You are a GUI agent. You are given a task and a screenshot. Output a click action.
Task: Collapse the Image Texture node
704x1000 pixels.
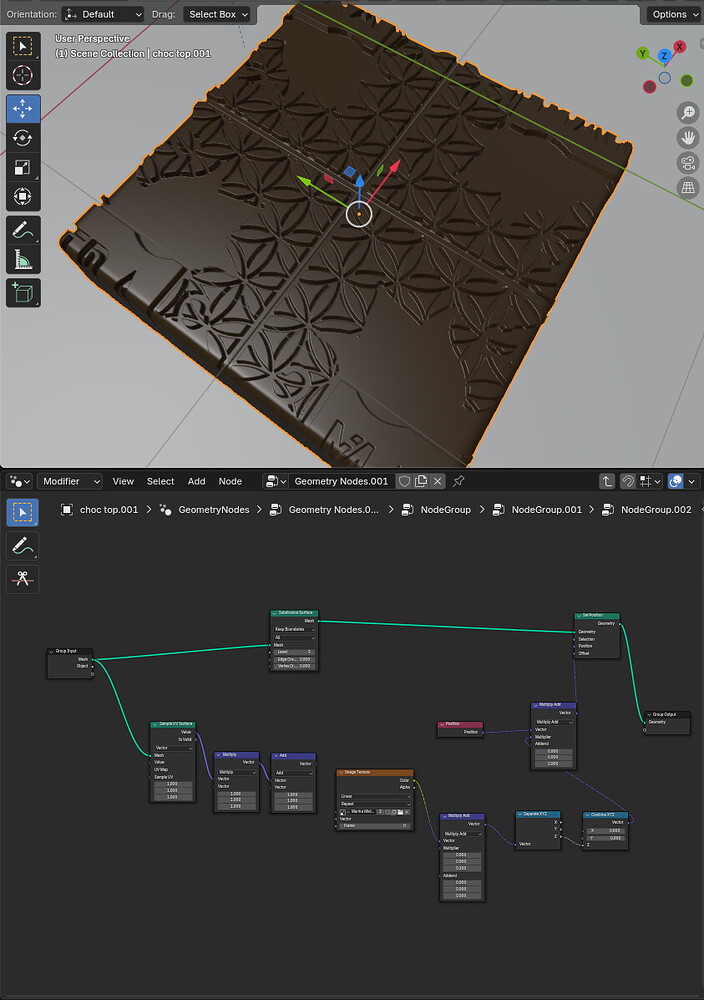coord(341,772)
